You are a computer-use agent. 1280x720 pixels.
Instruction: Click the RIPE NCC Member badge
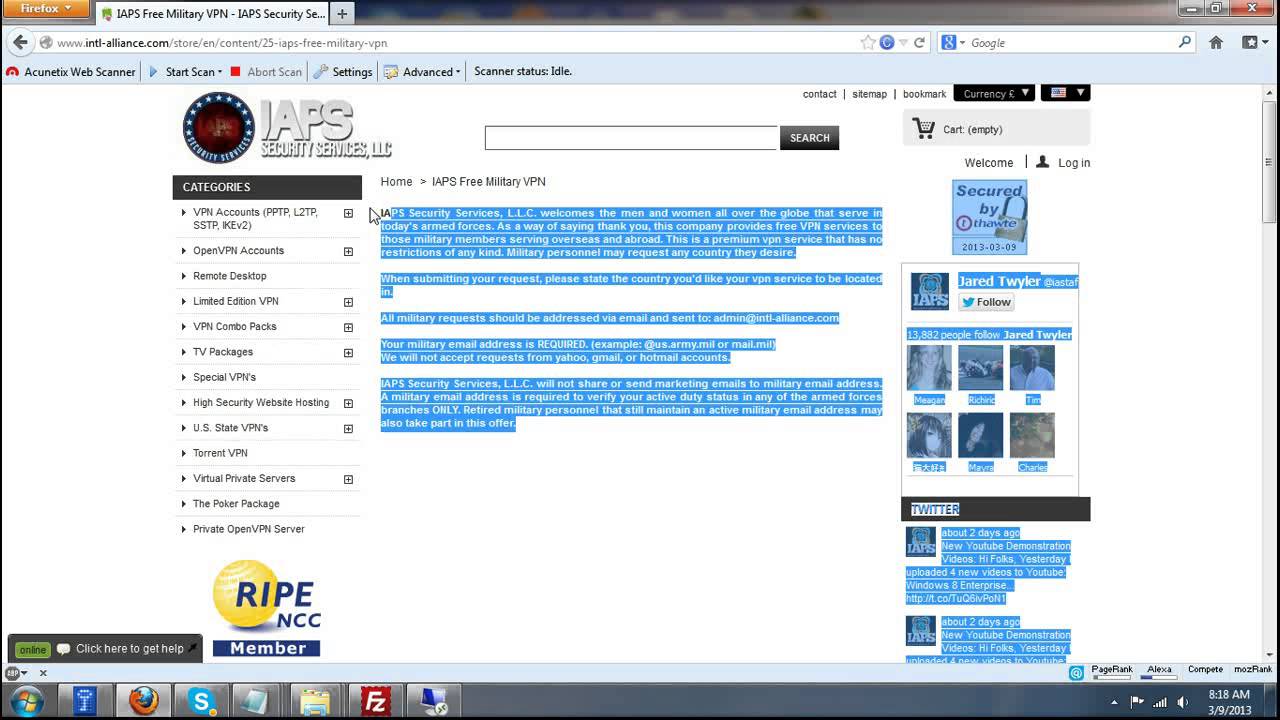[x=266, y=608]
